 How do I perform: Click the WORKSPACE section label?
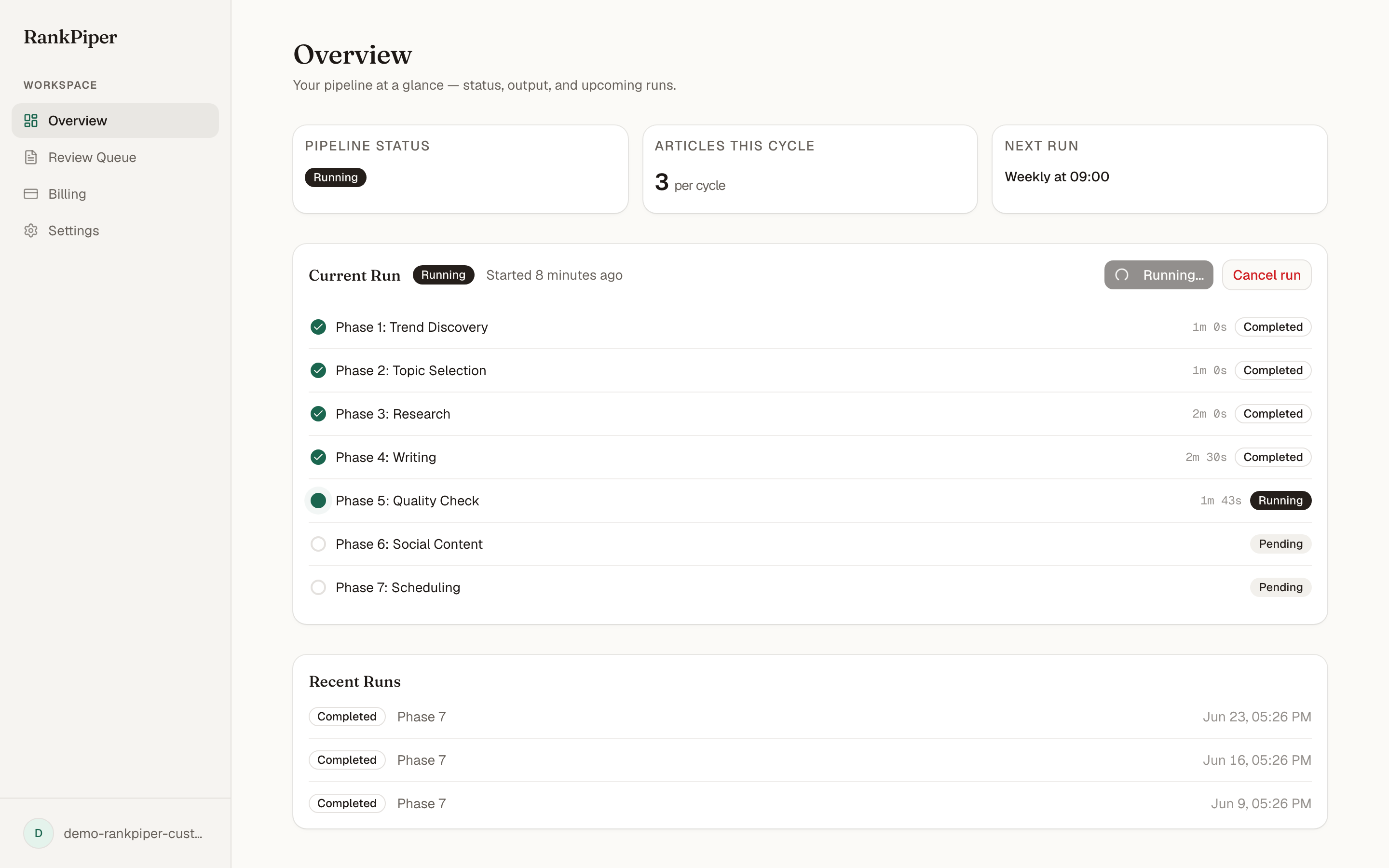pos(60,85)
